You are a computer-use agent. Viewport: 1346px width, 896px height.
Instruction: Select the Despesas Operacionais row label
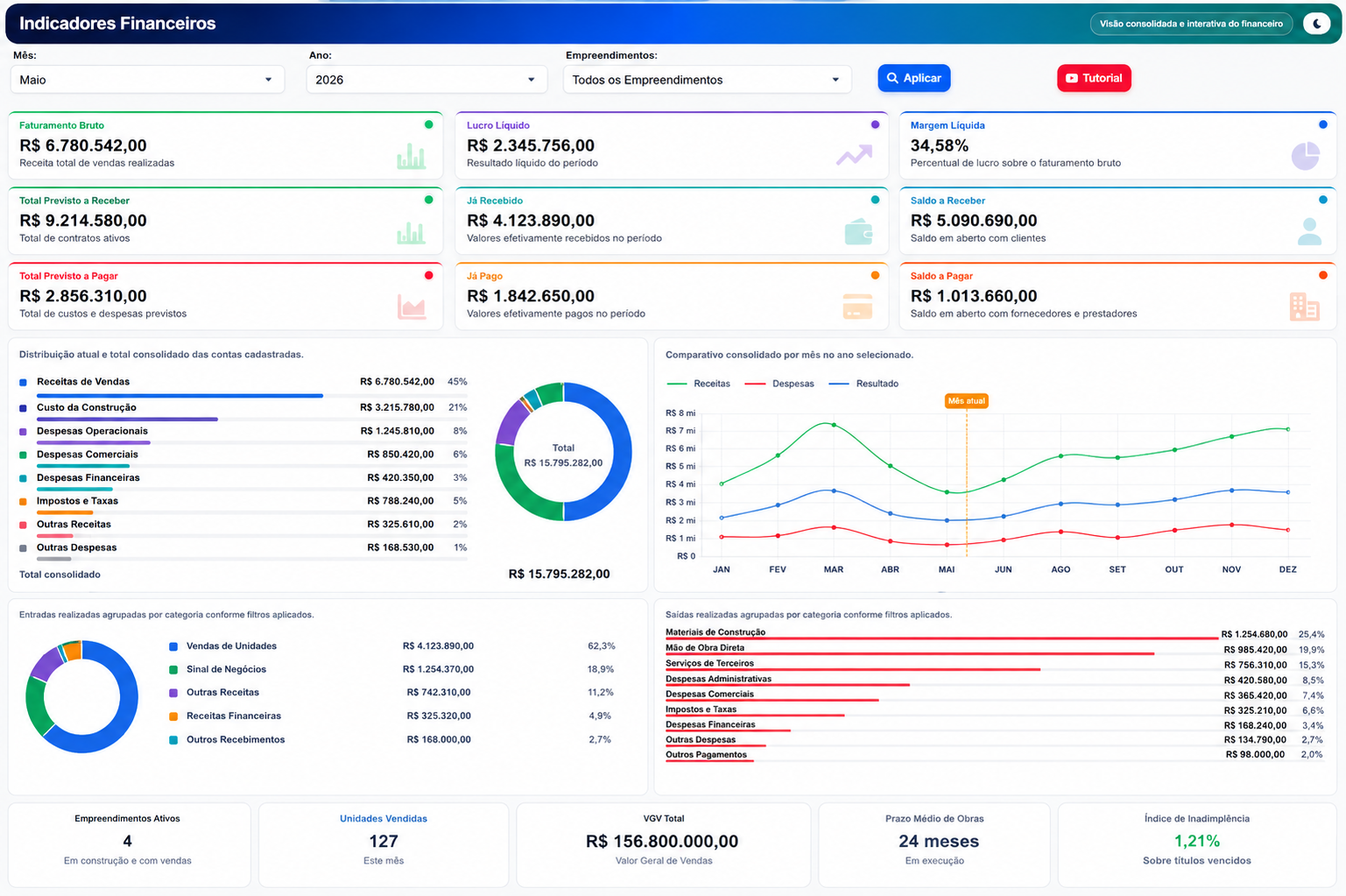pyautogui.click(x=92, y=431)
